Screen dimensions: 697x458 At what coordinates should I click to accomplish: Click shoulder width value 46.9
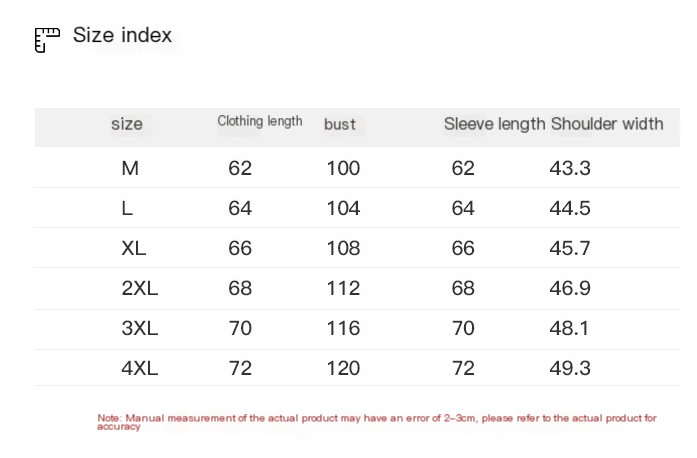(x=570, y=288)
